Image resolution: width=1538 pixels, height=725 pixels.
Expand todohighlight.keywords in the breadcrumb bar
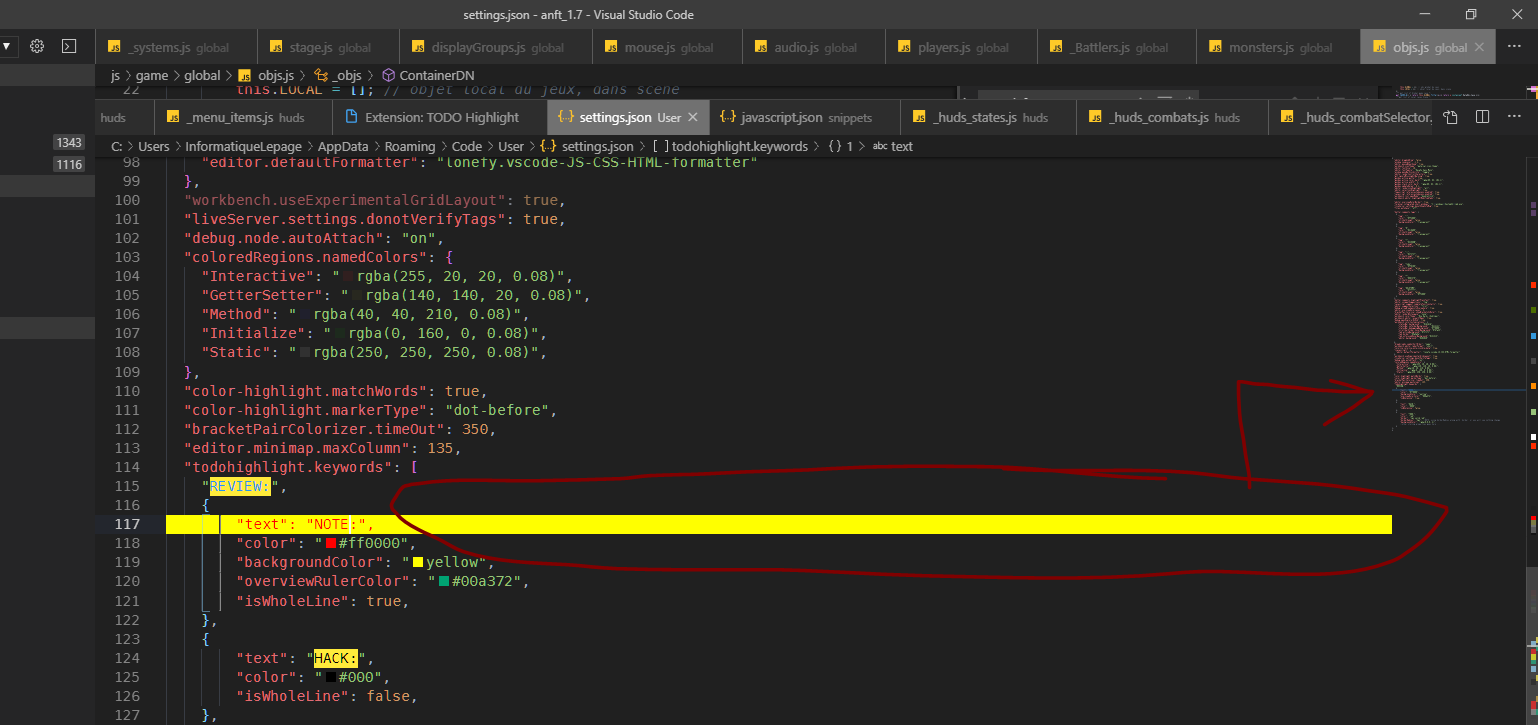[x=736, y=146]
